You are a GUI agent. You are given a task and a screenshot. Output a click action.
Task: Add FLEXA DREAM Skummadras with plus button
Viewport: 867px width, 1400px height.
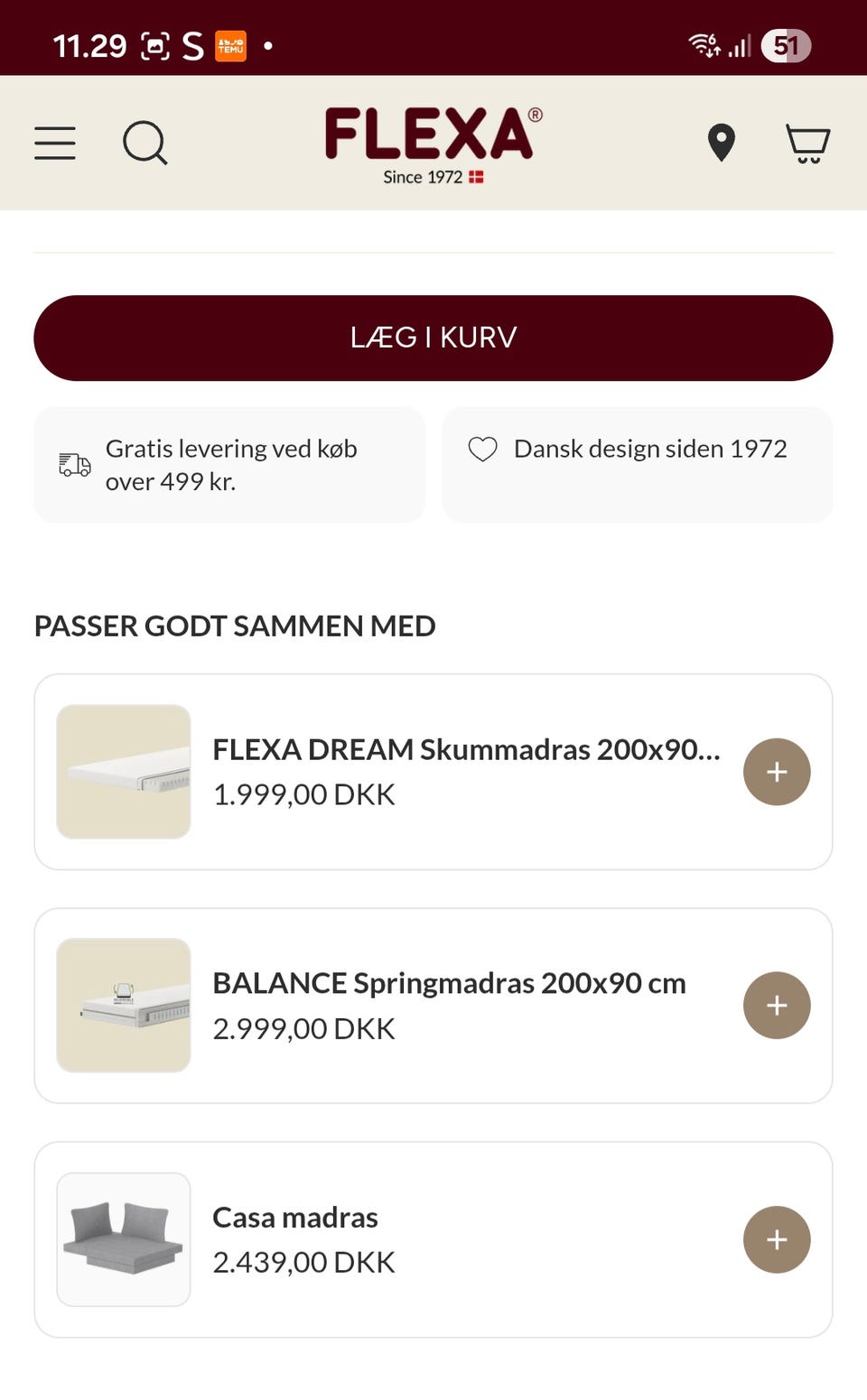(x=777, y=772)
